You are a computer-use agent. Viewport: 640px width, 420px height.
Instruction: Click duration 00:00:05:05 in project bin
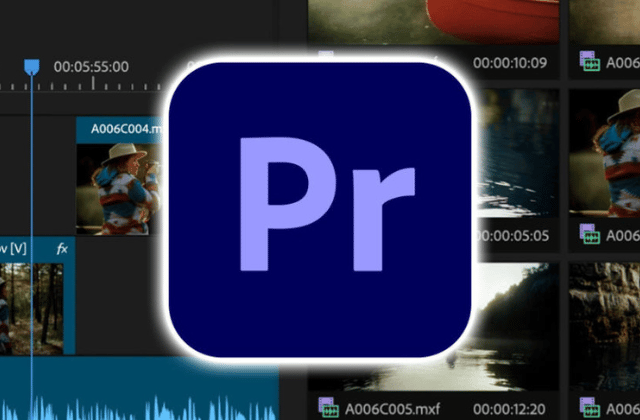coord(513,236)
